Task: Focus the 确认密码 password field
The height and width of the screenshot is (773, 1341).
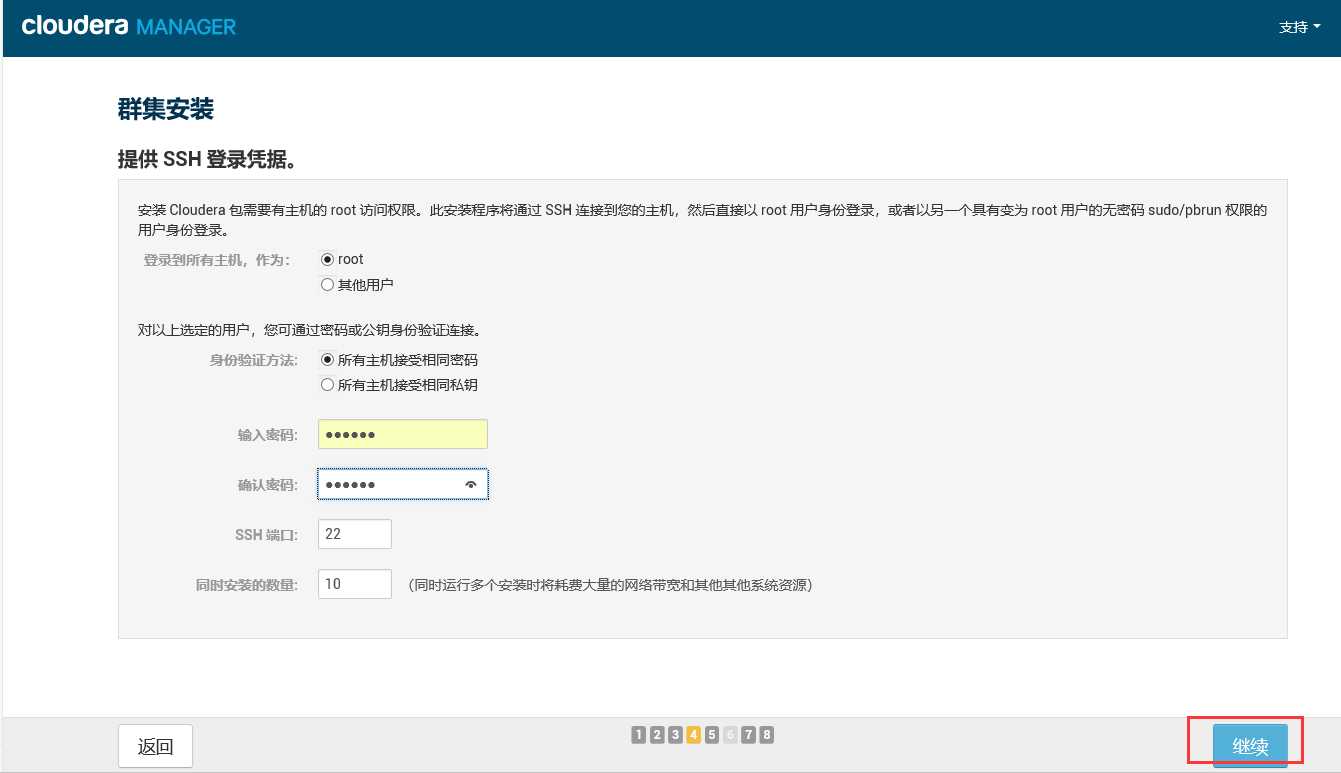Action: click(402, 484)
